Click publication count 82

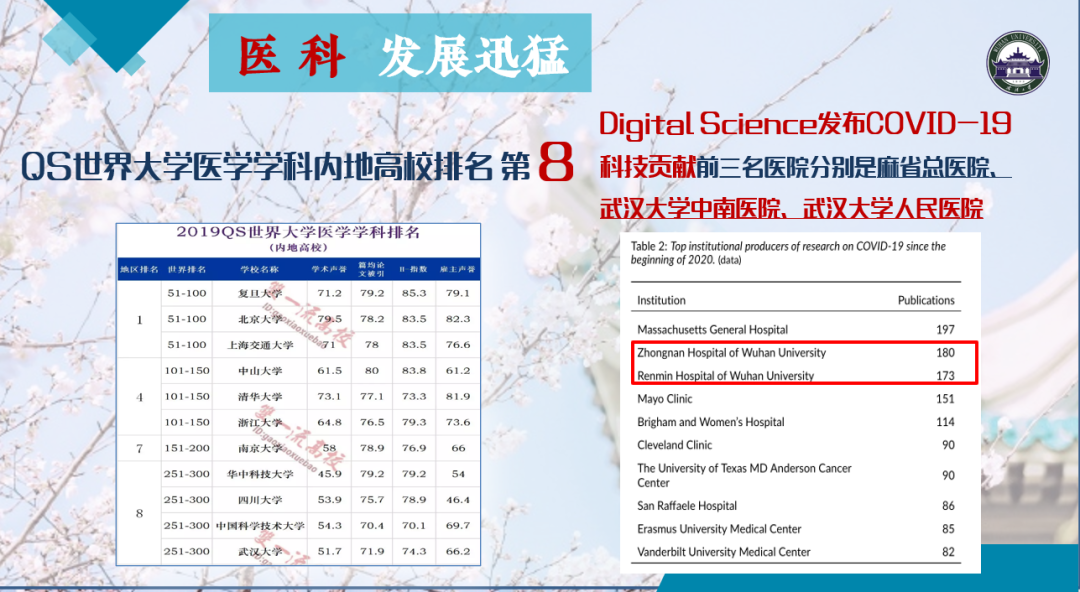point(948,552)
